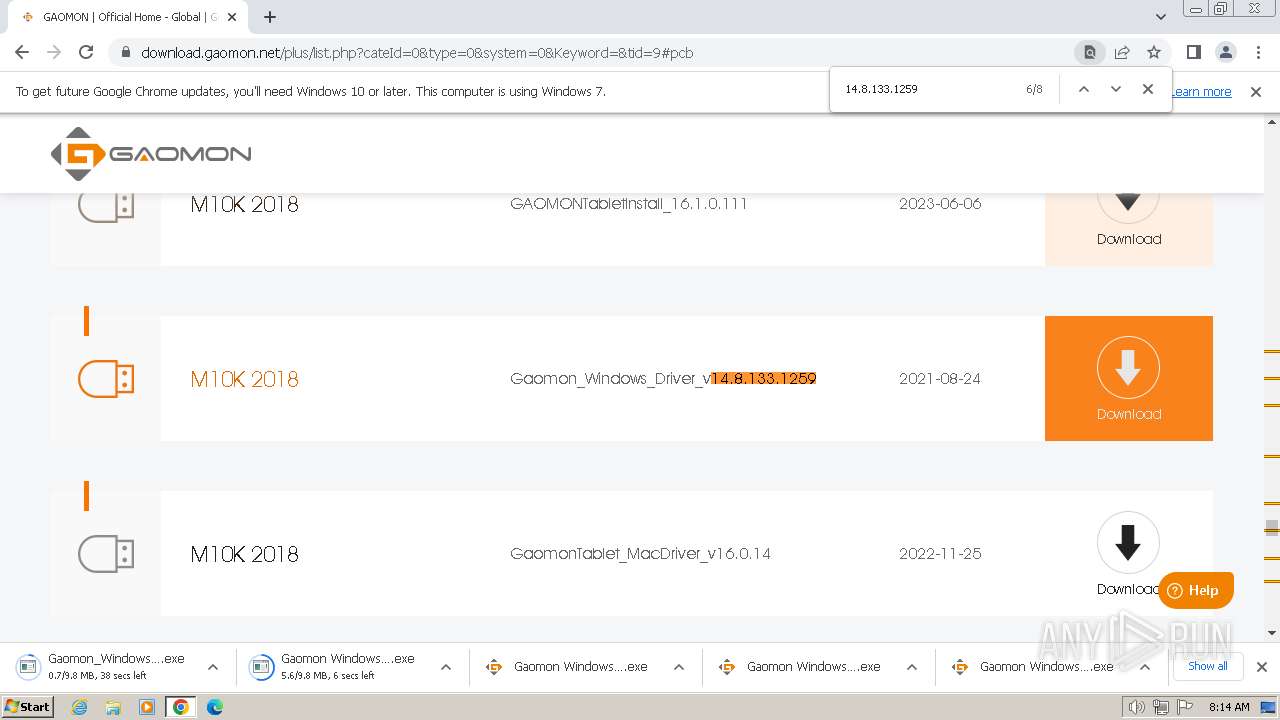Share this page using the share icon
Viewport: 1280px width, 720px height.
point(1122,53)
